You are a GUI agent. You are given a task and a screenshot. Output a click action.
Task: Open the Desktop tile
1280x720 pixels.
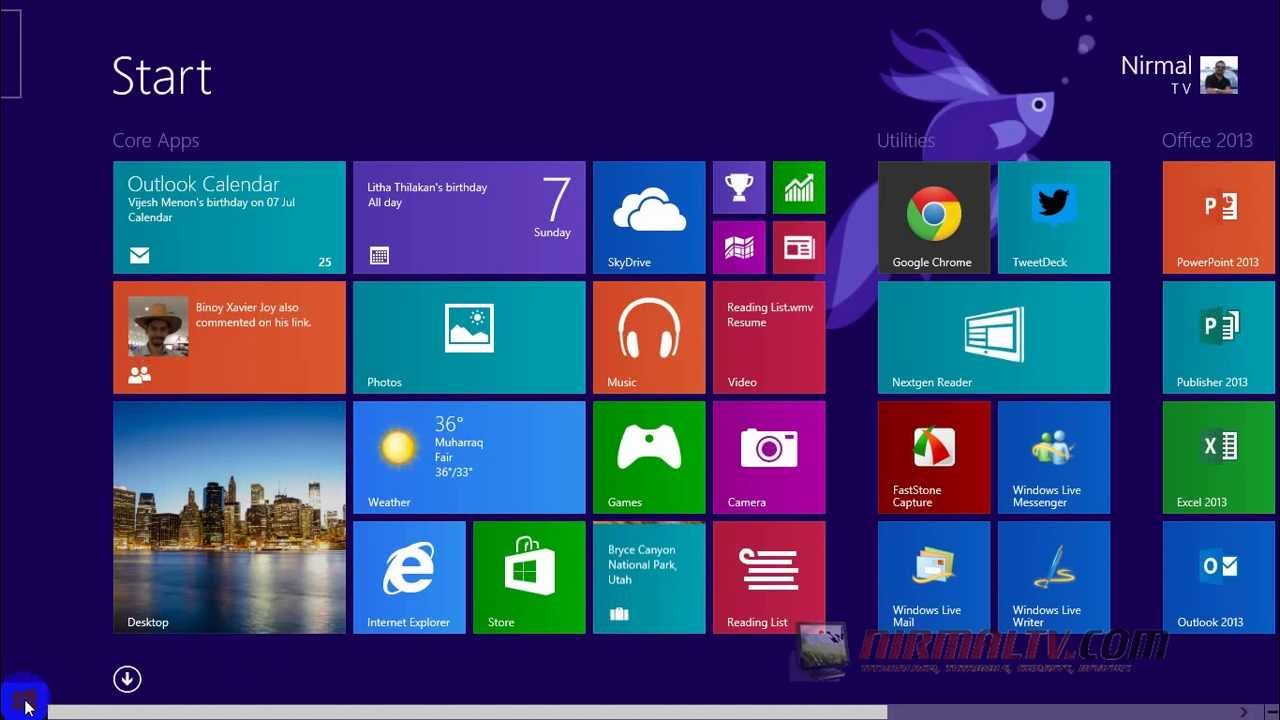coord(229,517)
